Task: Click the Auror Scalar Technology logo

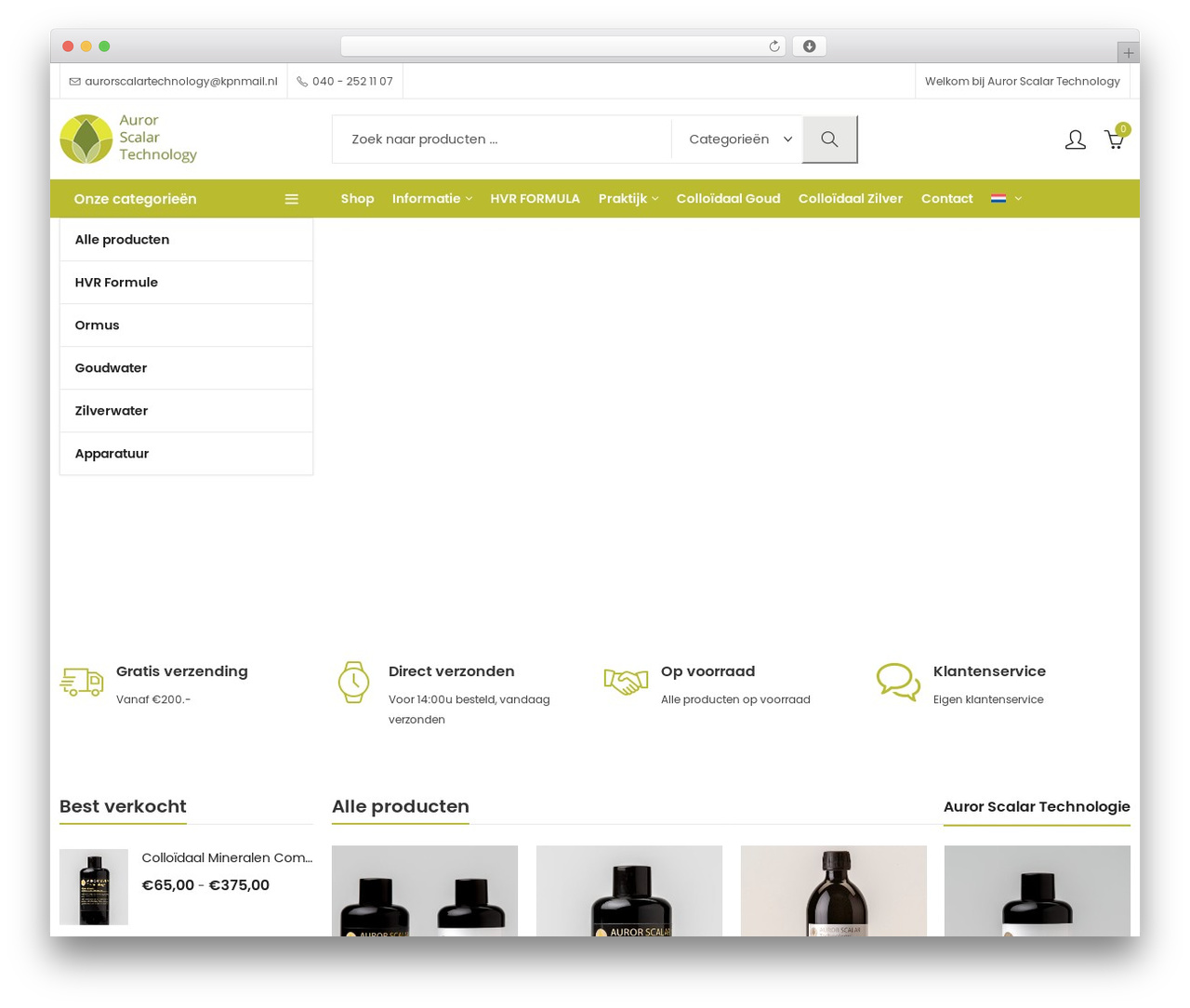Action: point(128,139)
